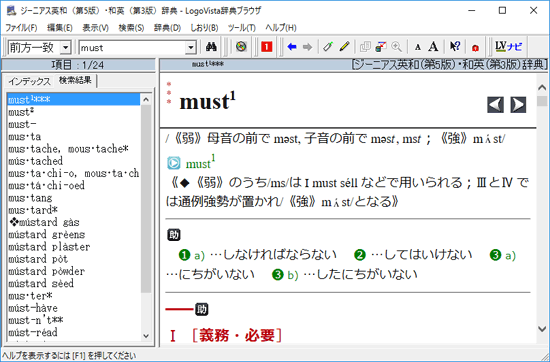Click the database transfer icon in toolbar
Viewport: 550px width, 362px height.
[381, 47]
